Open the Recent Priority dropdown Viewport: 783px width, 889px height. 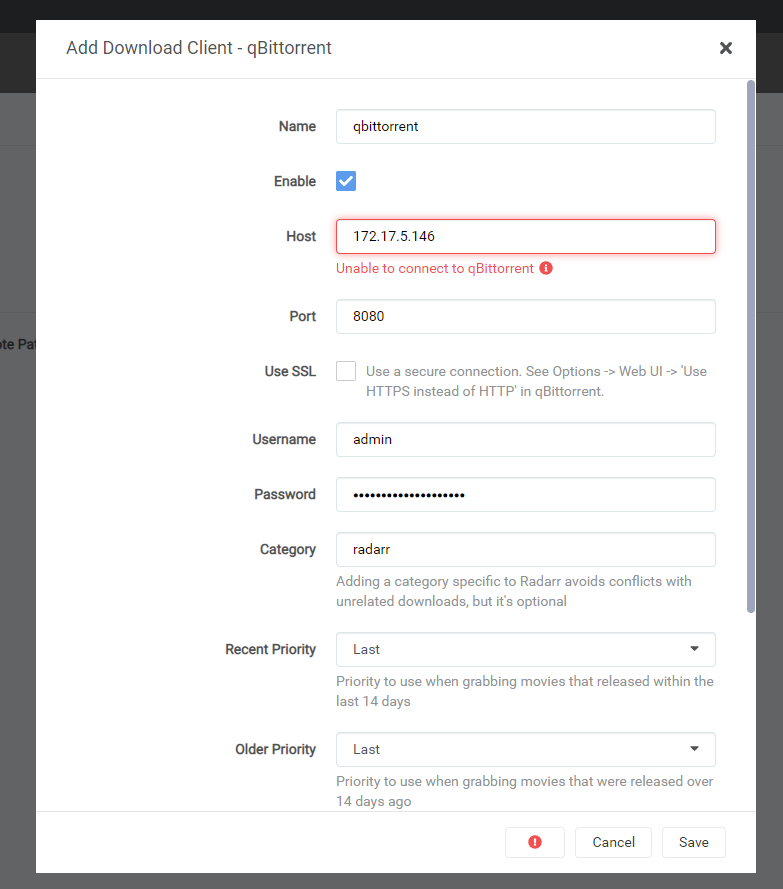point(525,649)
